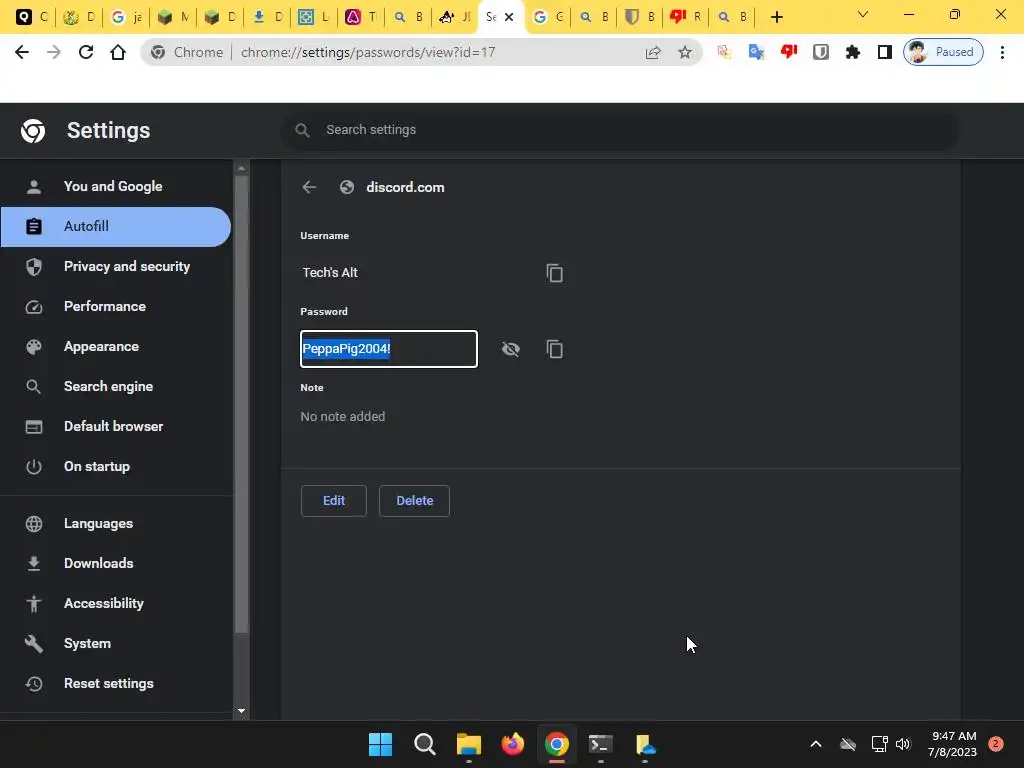Open the Bitwarden shield extension
Screen dimensions: 1024x768
821,52
